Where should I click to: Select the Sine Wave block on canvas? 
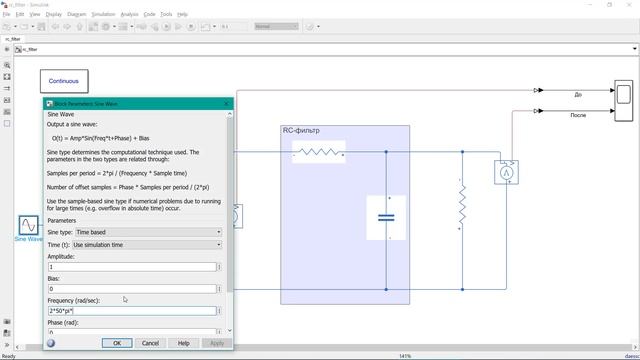point(29,225)
